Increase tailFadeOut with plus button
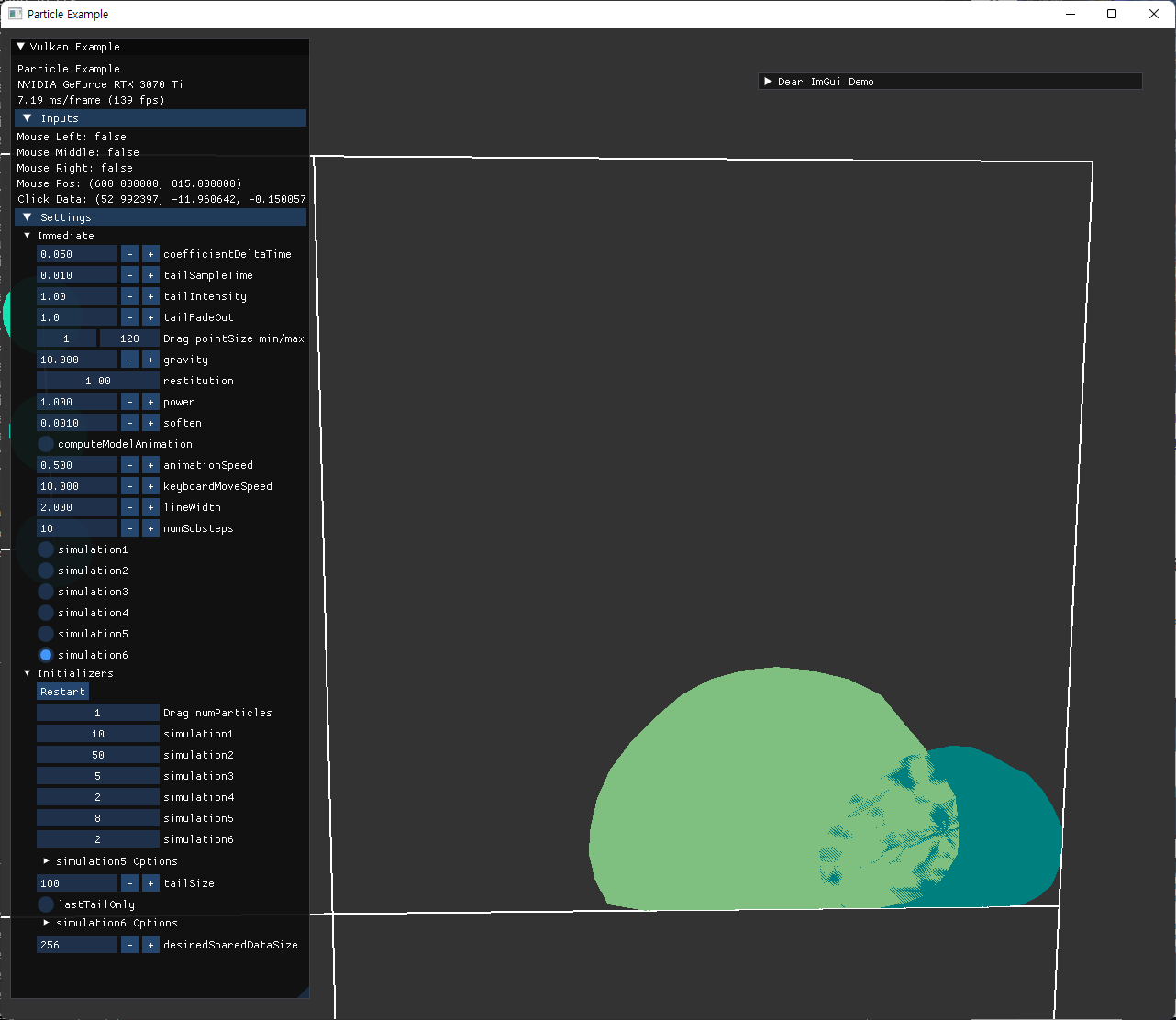The height and width of the screenshot is (1020, 1176). pos(150,317)
